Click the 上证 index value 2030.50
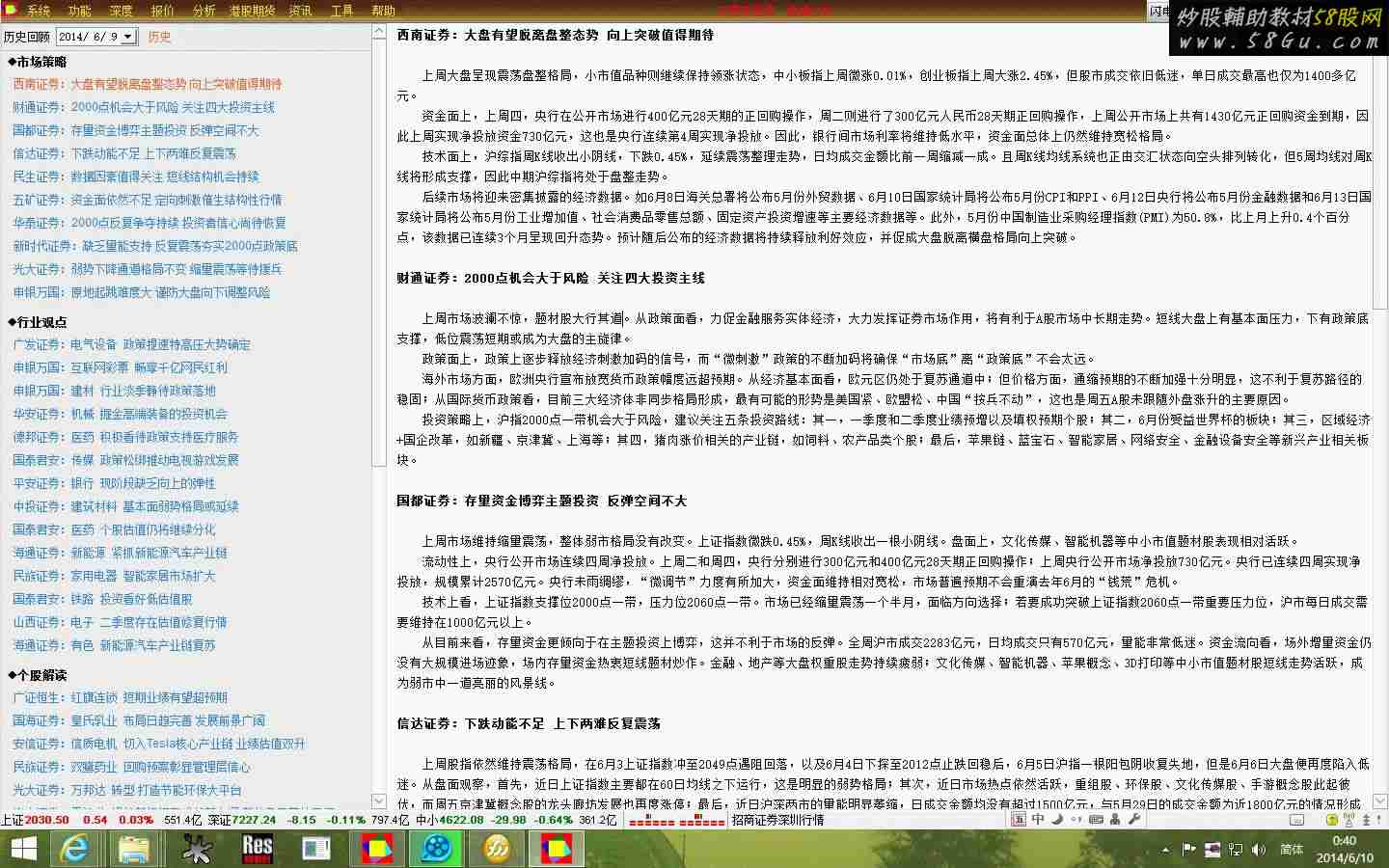This screenshot has width=1389, height=868. click(47, 820)
